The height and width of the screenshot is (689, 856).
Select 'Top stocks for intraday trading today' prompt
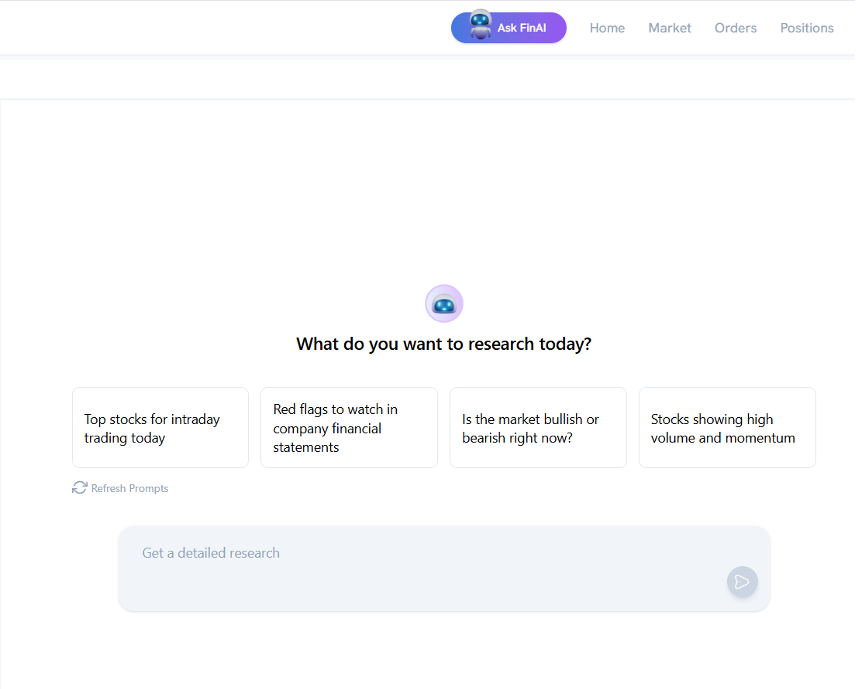(x=160, y=428)
